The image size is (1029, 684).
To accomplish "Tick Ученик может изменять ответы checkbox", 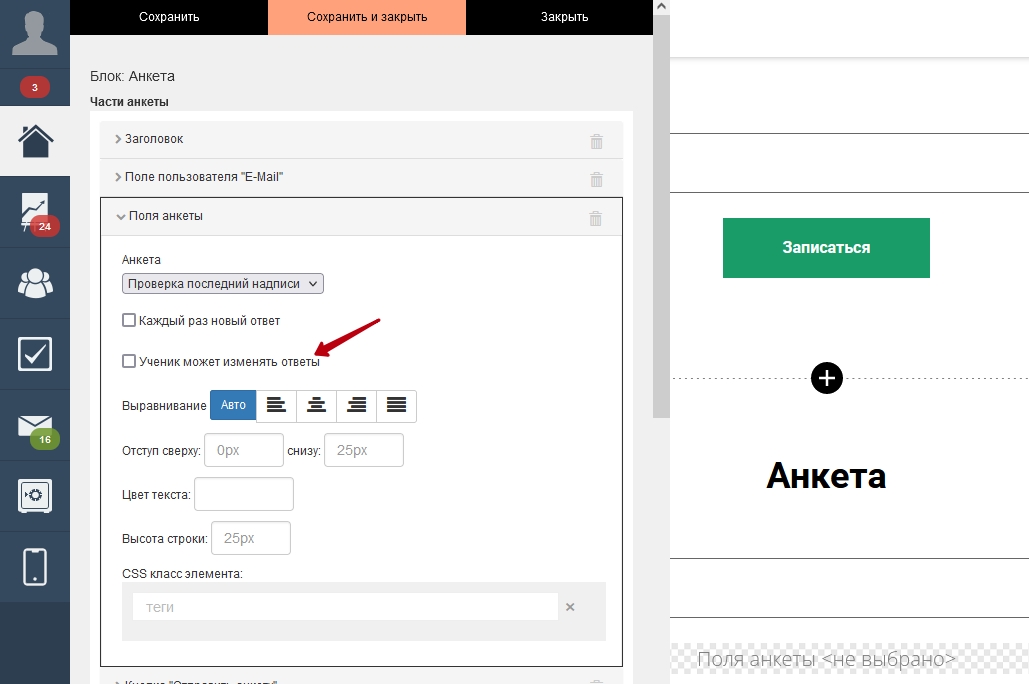I will point(129,361).
